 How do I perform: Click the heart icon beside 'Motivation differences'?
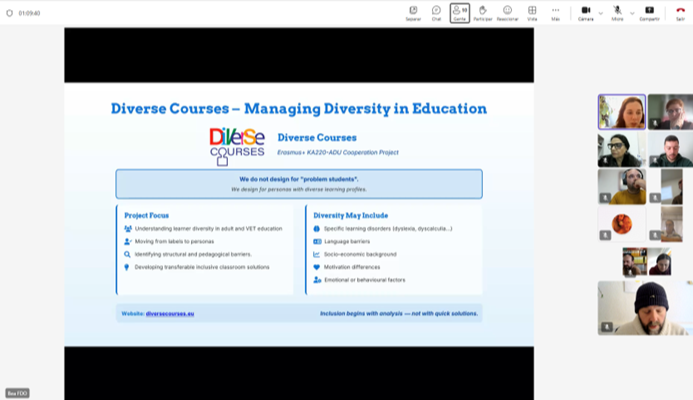(x=316, y=267)
